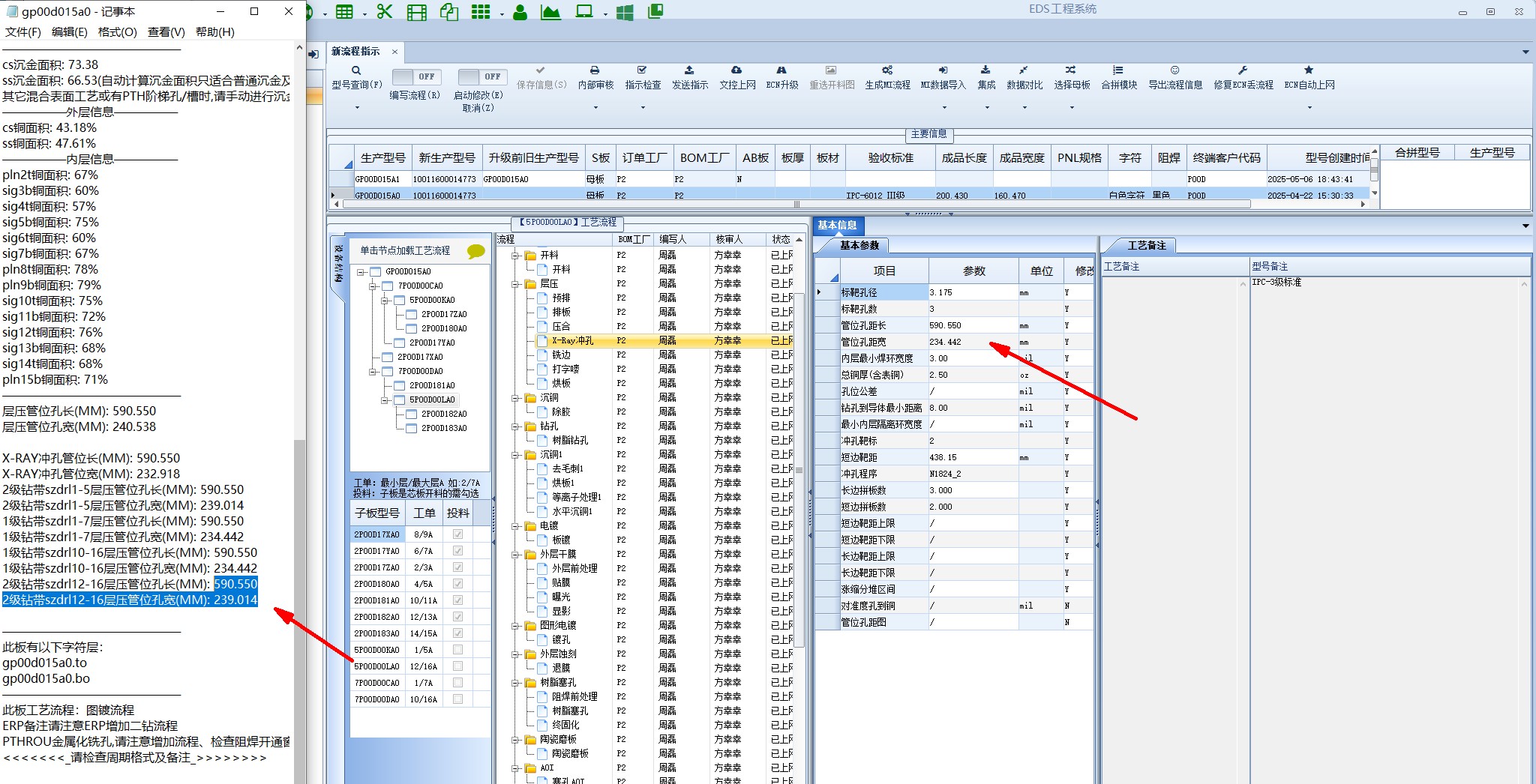Select the 2P00D182A0 tree node
The height and width of the screenshot is (784, 1536).
tap(444, 414)
